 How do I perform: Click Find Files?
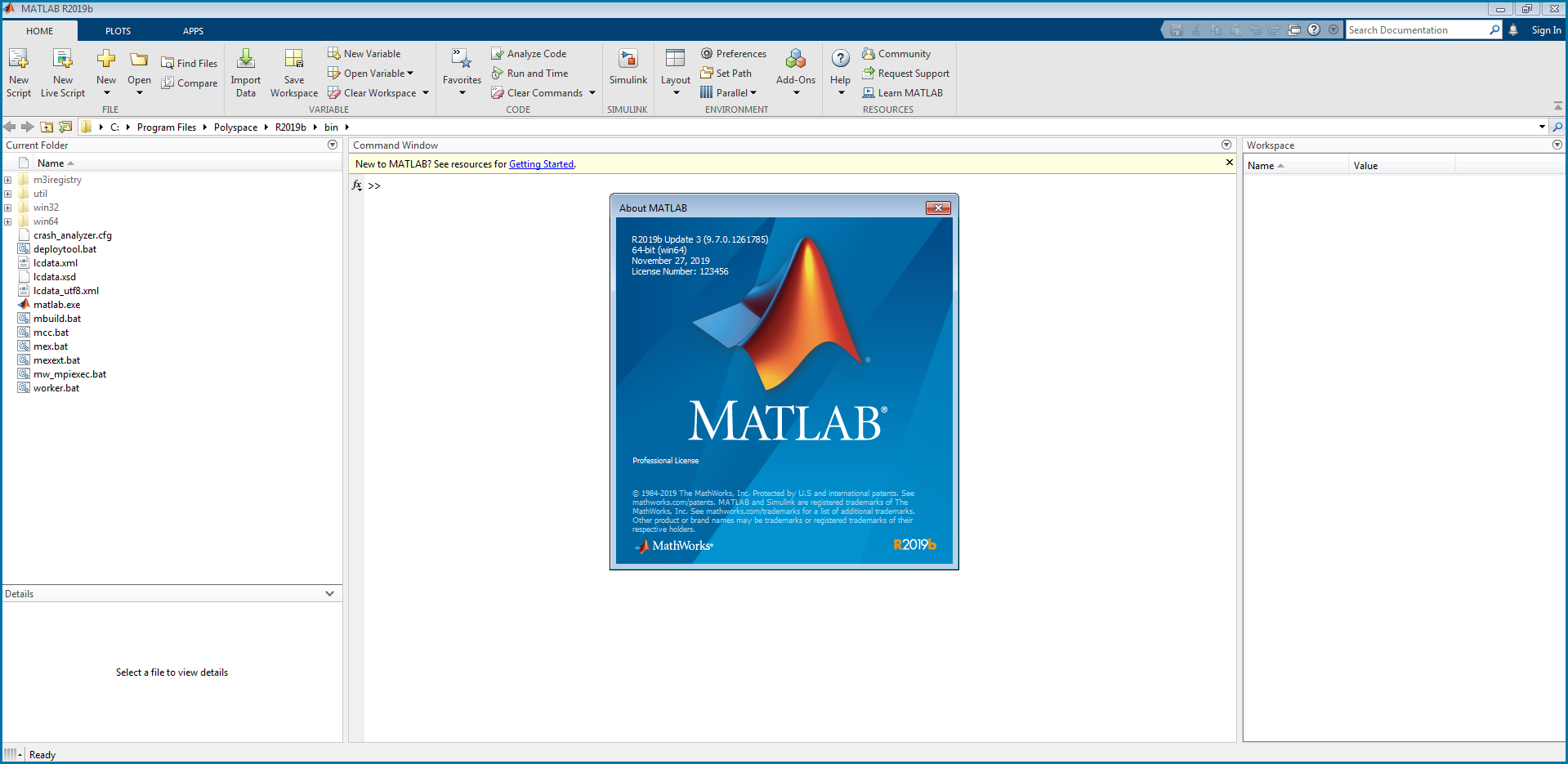pyautogui.click(x=190, y=63)
